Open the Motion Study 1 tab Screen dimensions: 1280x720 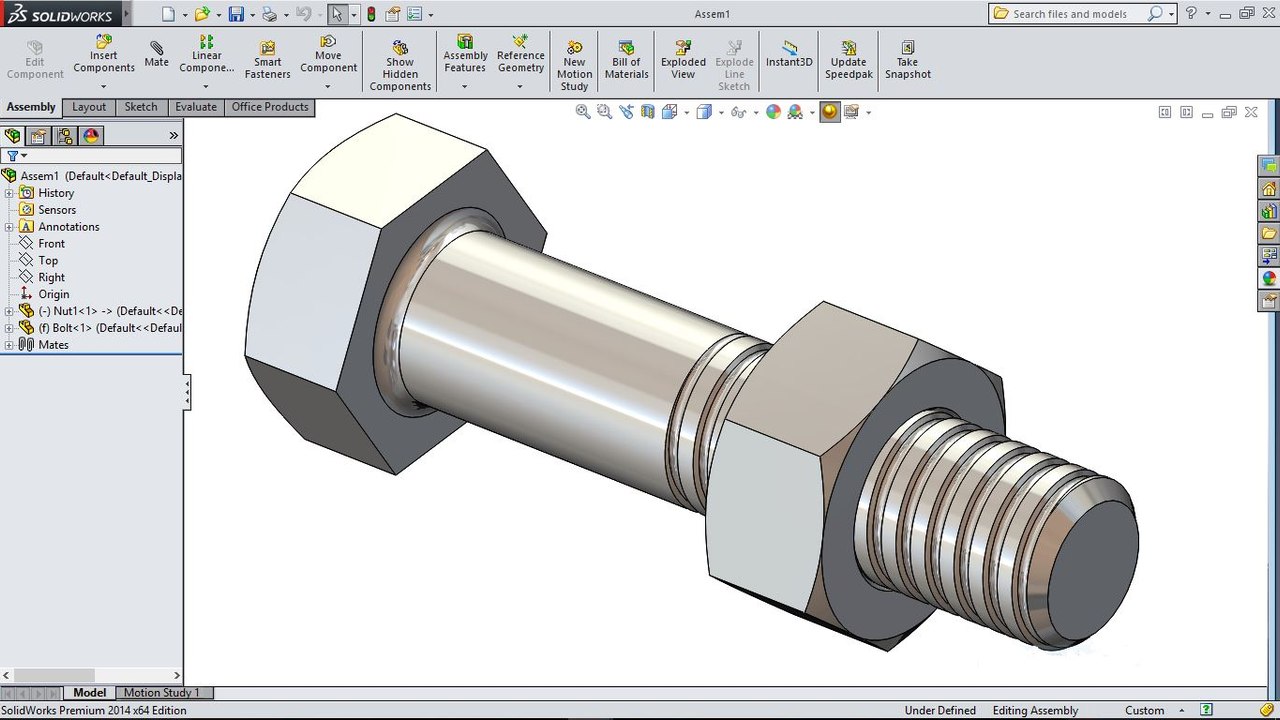[x=162, y=692]
